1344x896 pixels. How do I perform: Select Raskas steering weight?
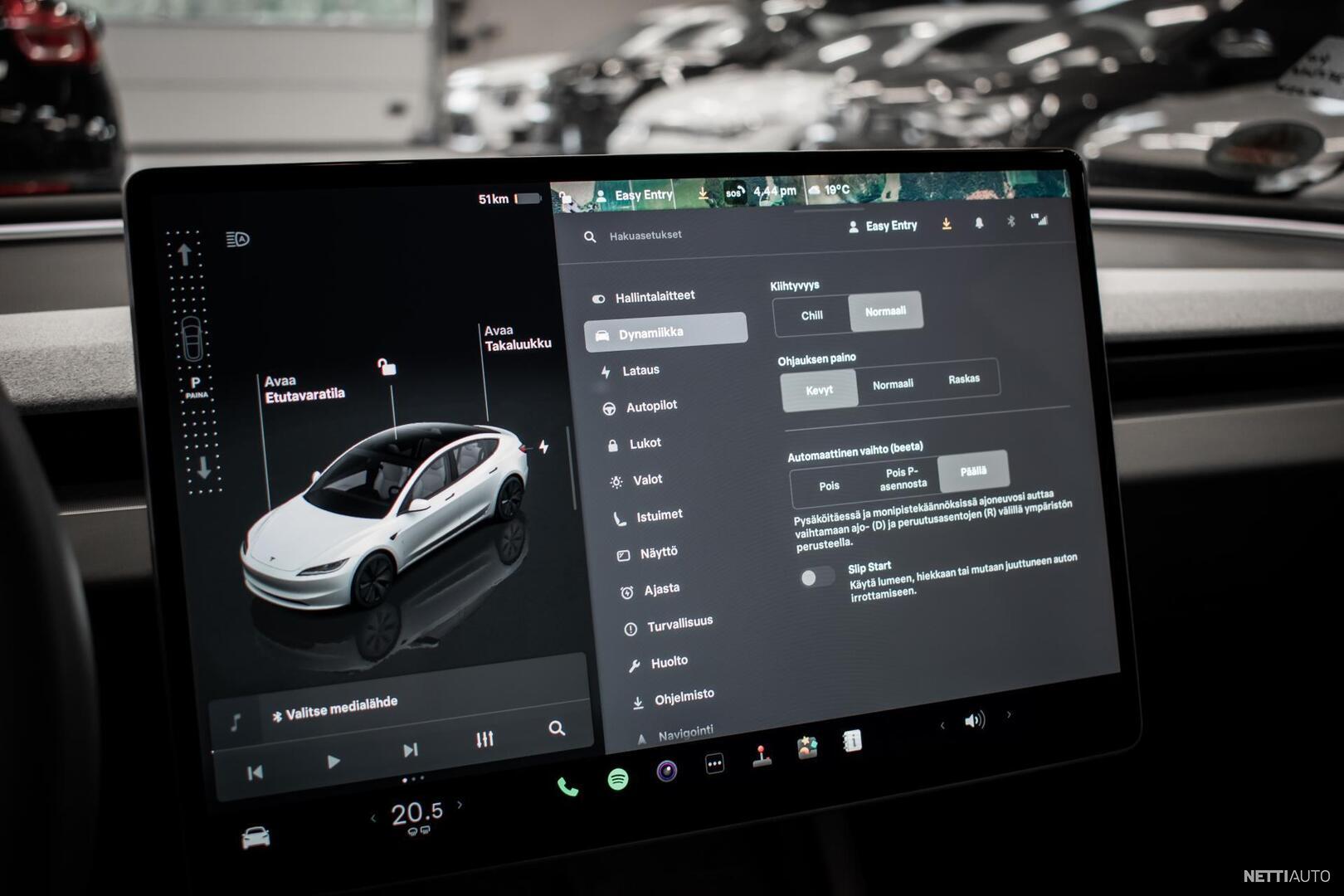pos(963,379)
